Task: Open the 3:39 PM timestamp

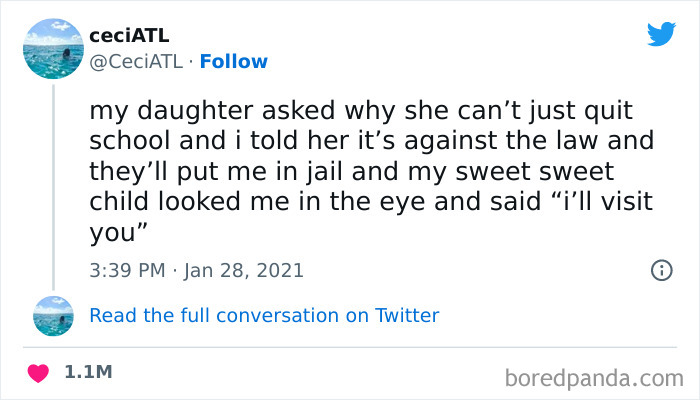Action: pyautogui.click(x=128, y=270)
